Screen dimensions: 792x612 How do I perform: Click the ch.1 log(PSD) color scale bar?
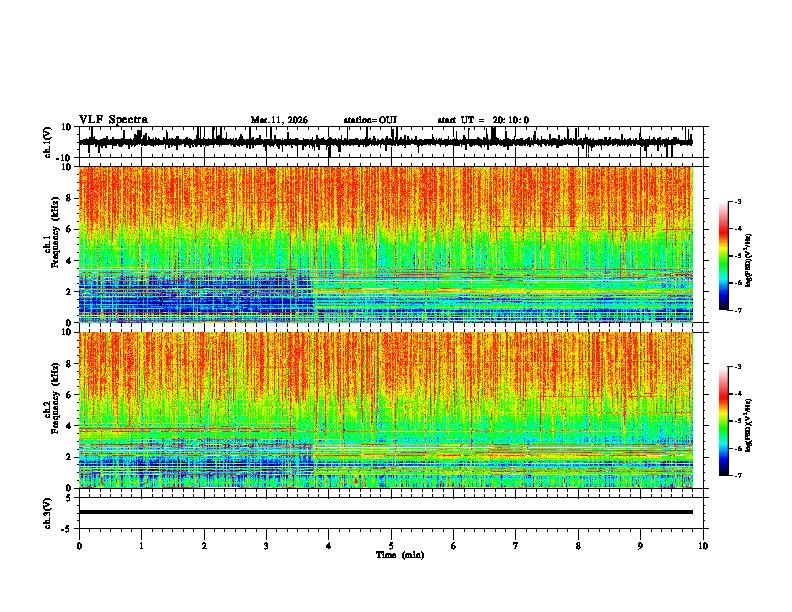click(724, 256)
